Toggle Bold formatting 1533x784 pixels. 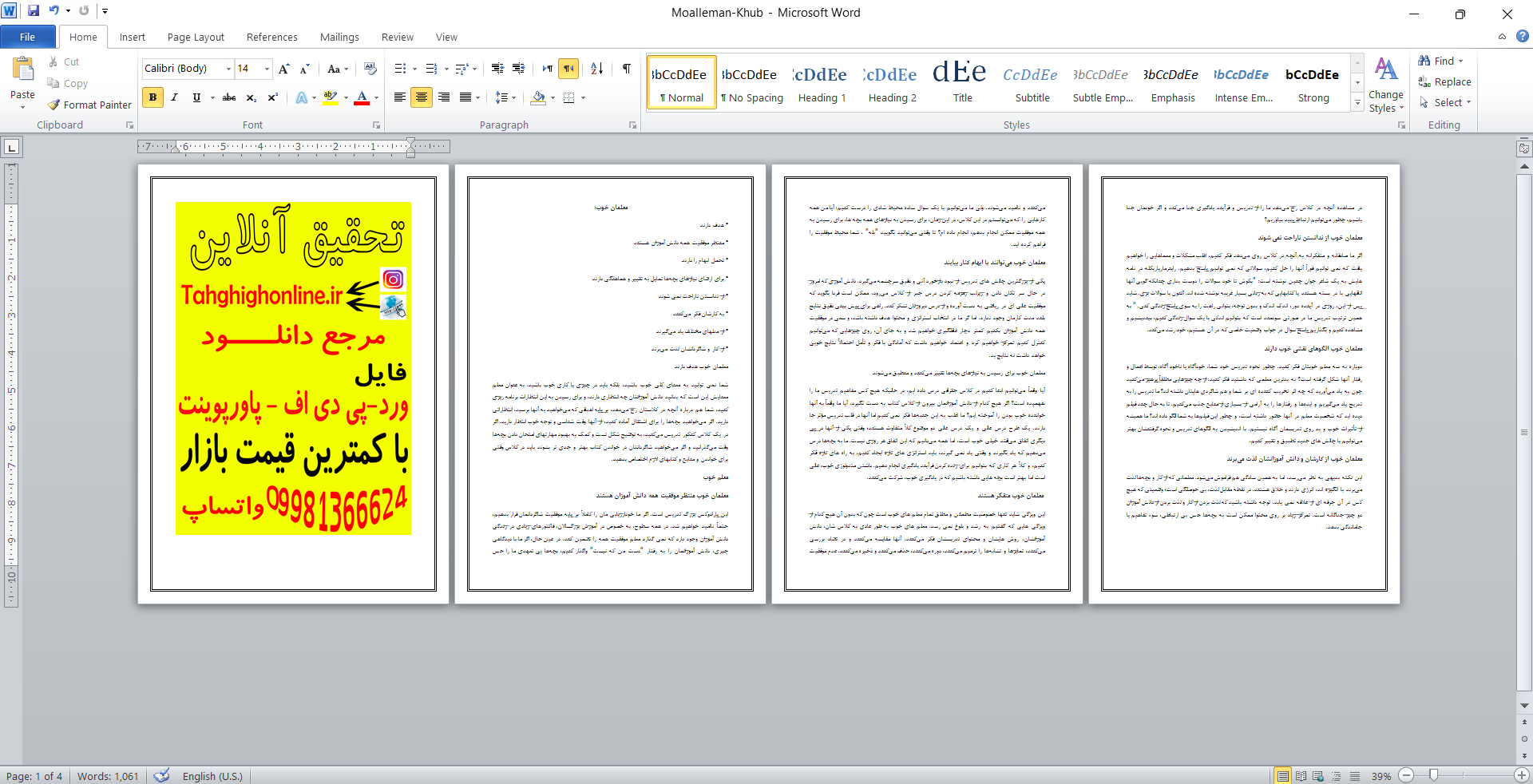pyautogui.click(x=153, y=97)
